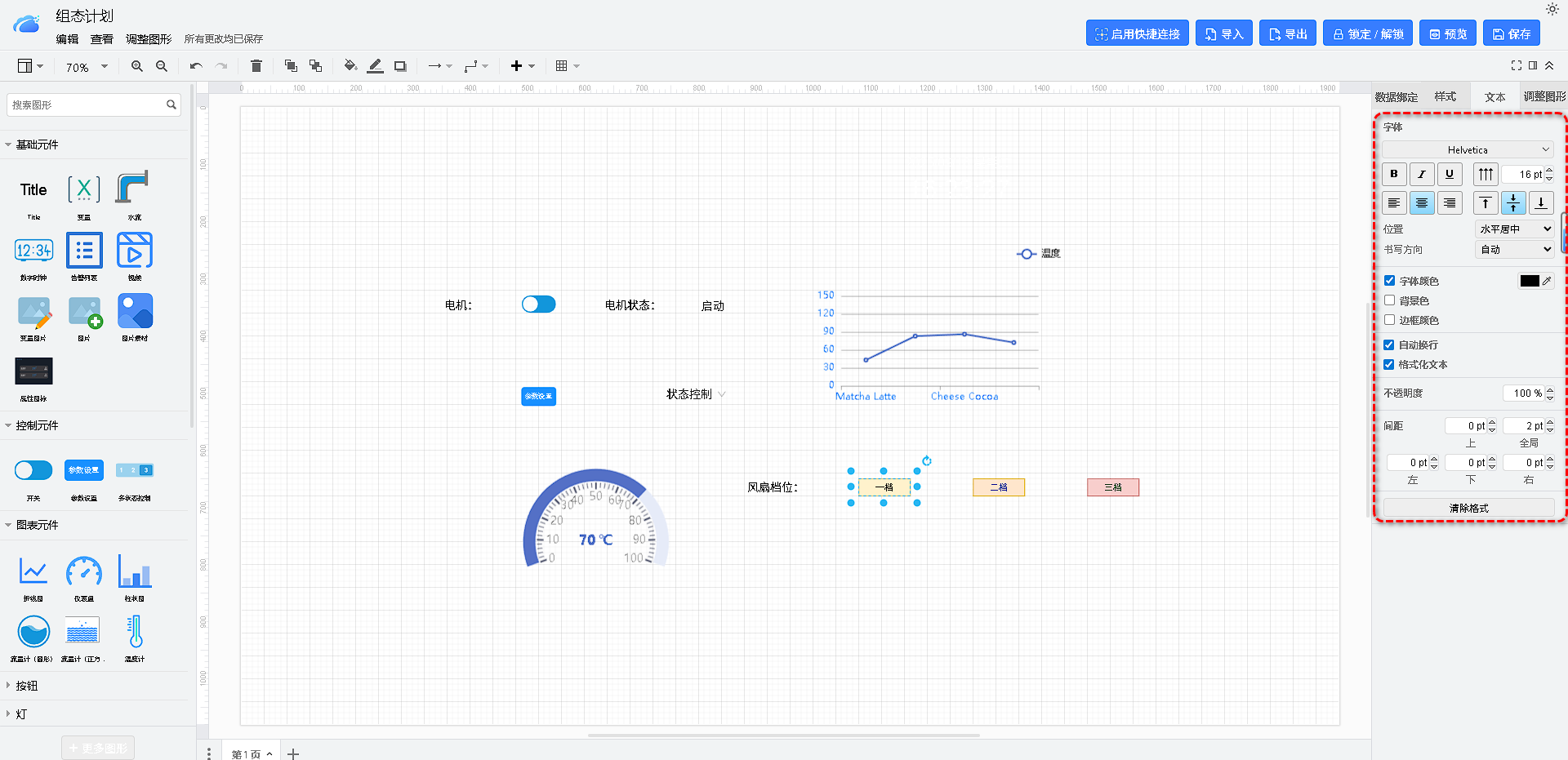Screen dimensions: 1568x760
Task: Delete selection with the trash icon
Action: point(256,66)
